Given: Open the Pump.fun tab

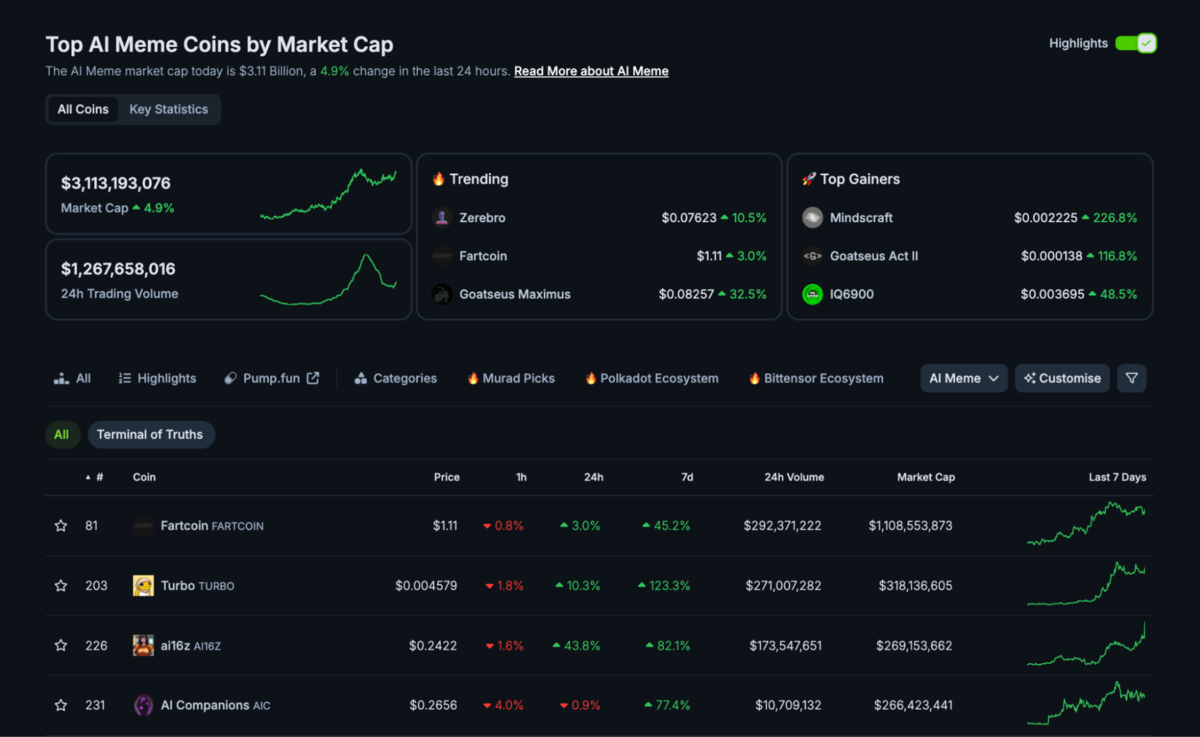Looking at the screenshot, I should 271,378.
